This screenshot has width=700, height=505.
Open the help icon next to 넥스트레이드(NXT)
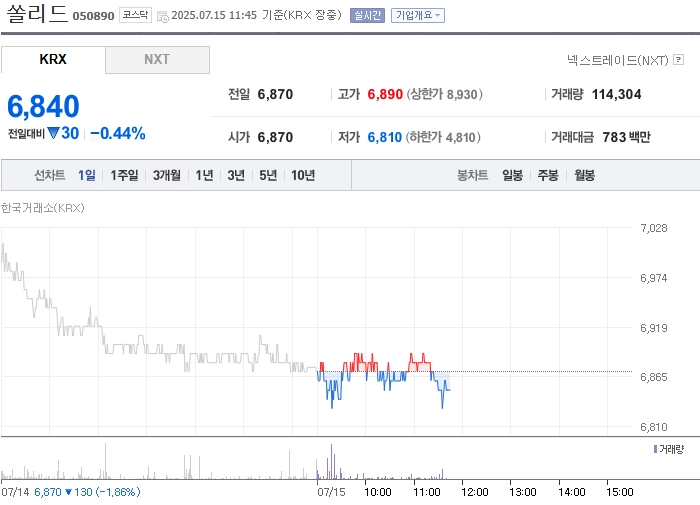[x=678, y=59]
